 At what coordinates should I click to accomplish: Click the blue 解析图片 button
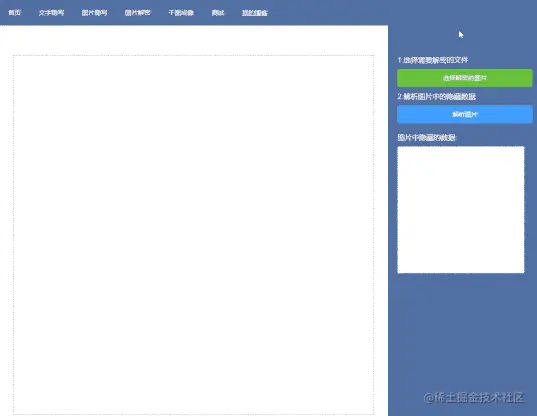[x=465, y=114]
